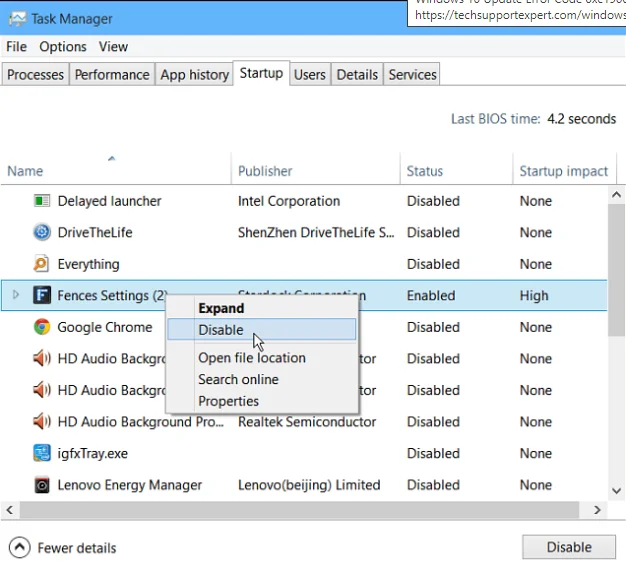Screen dimensions: 626x574
Task: Click the horizontal scrollbar thumb
Action: pos(299,510)
